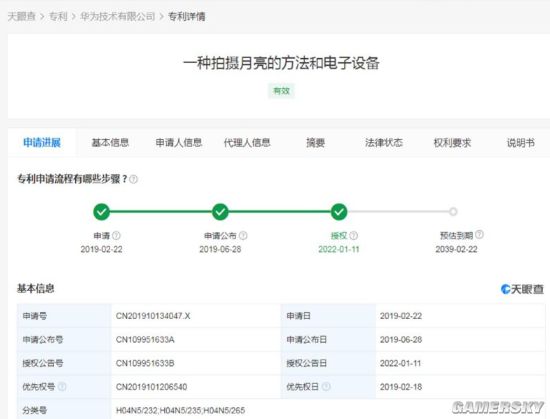Open the 说明书 tab

click(521, 143)
